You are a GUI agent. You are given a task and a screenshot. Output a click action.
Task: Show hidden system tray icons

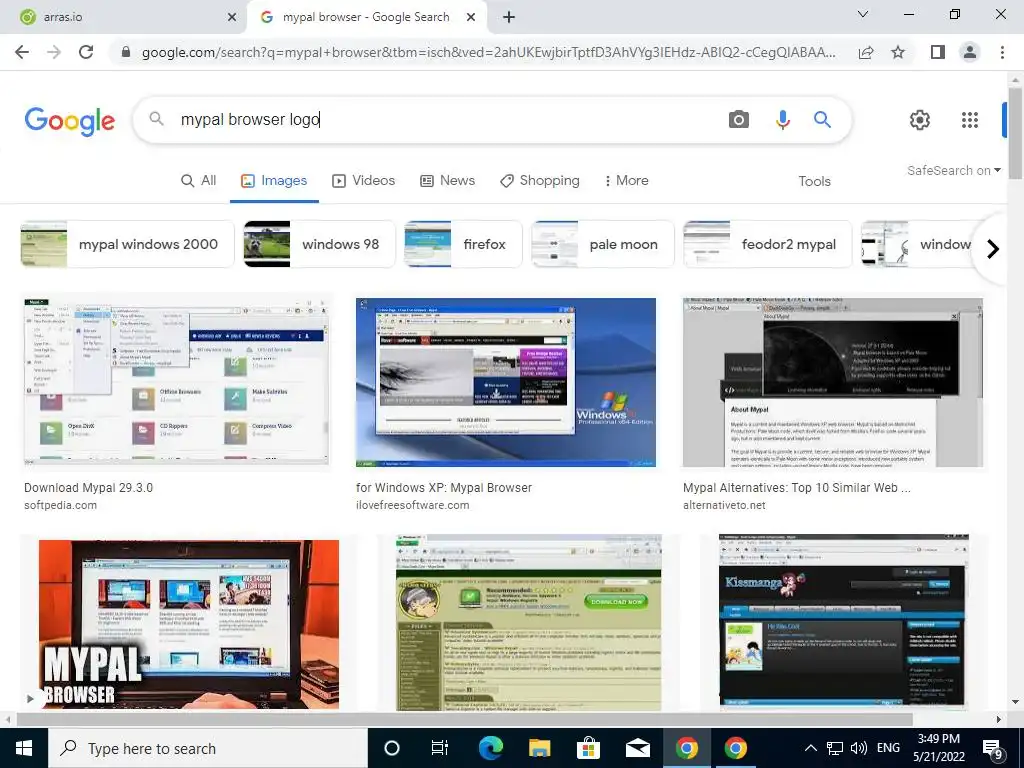point(810,748)
